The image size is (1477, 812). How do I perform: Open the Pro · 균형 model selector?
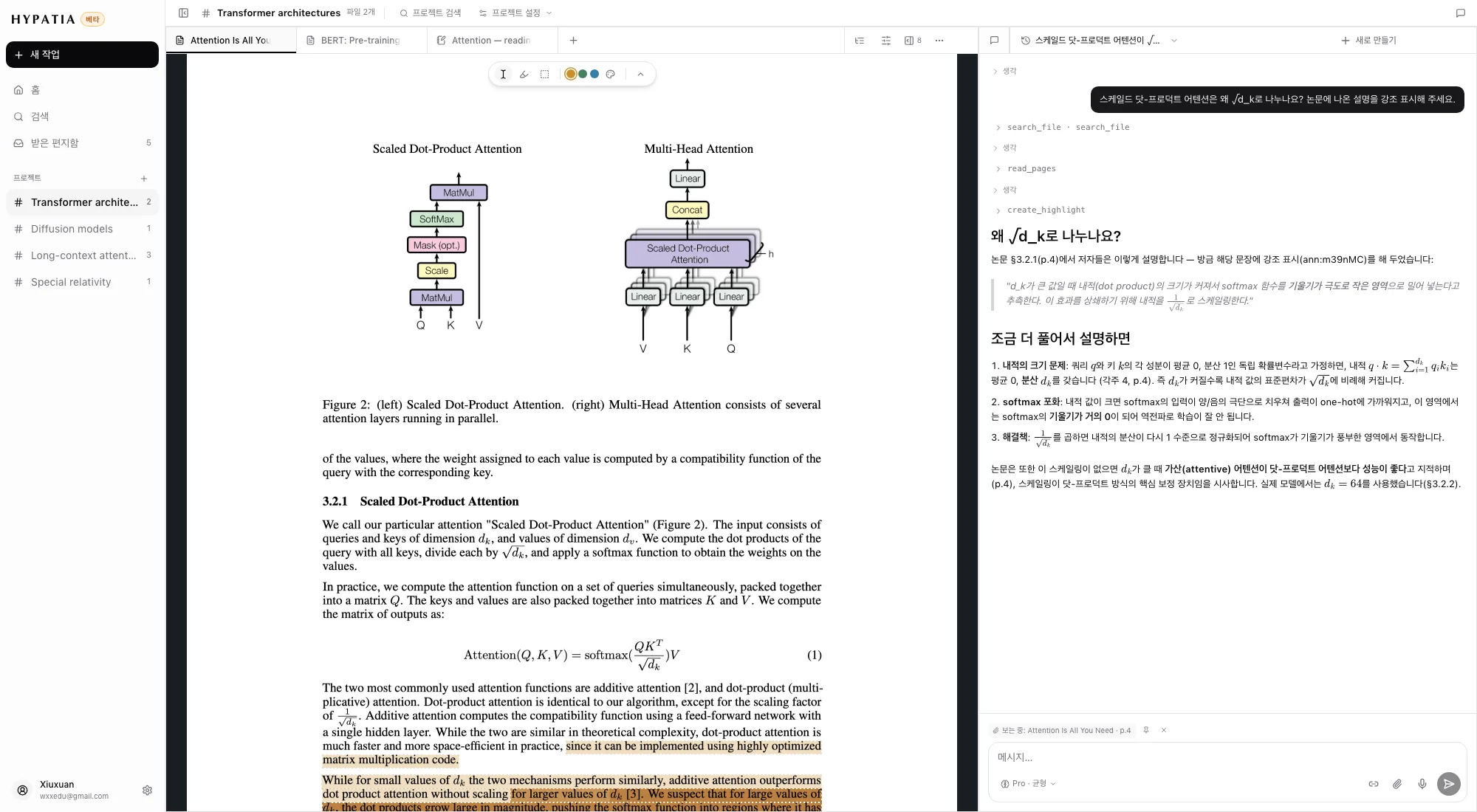tap(1028, 784)
